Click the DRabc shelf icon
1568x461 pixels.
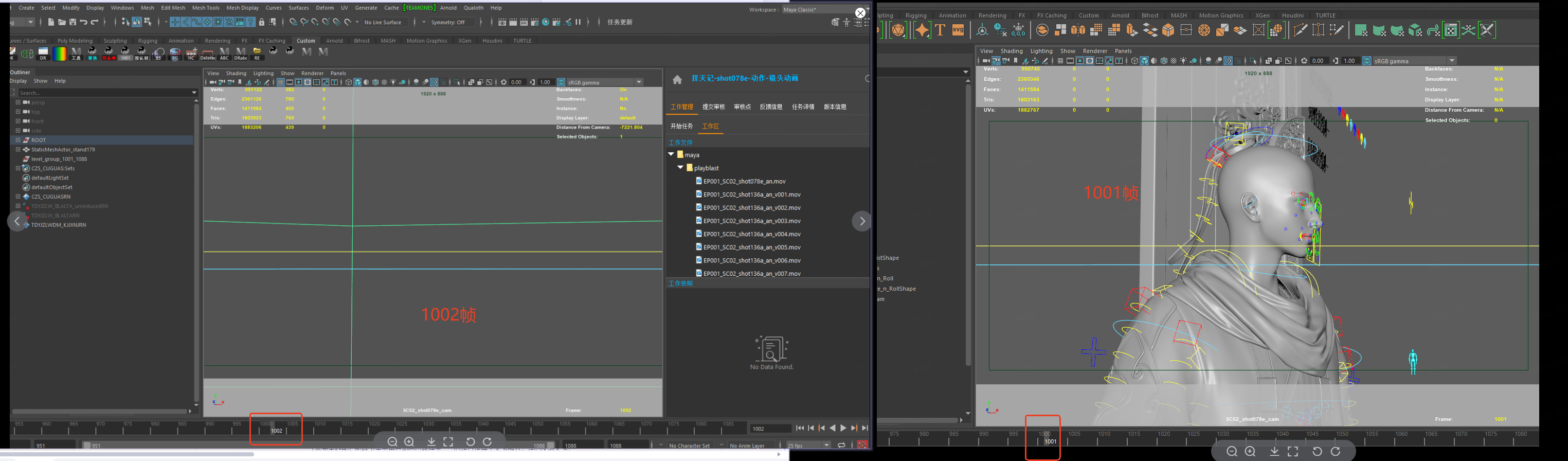pos(241,54)
